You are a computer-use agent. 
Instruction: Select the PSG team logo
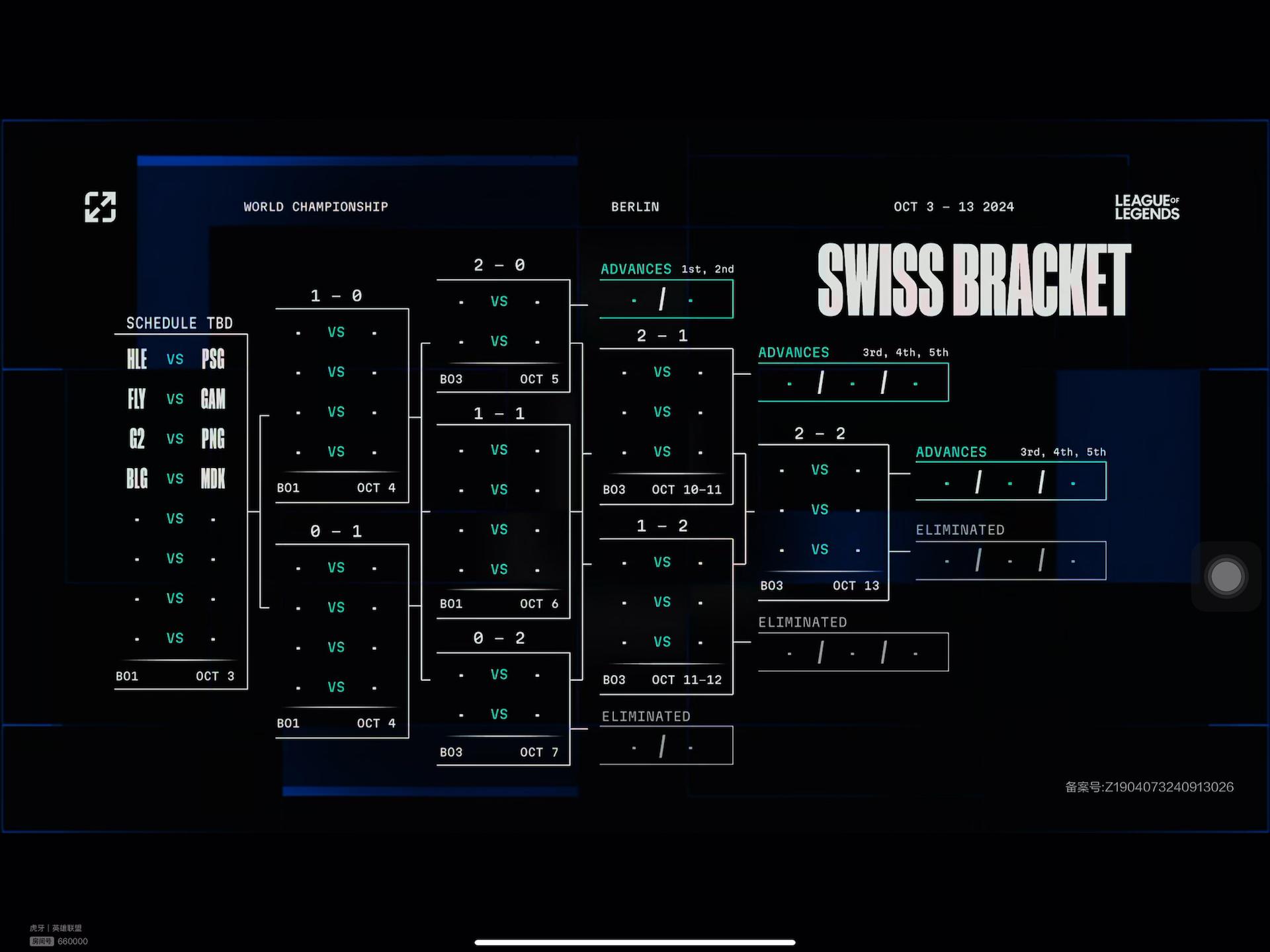(x=213, y=359)
